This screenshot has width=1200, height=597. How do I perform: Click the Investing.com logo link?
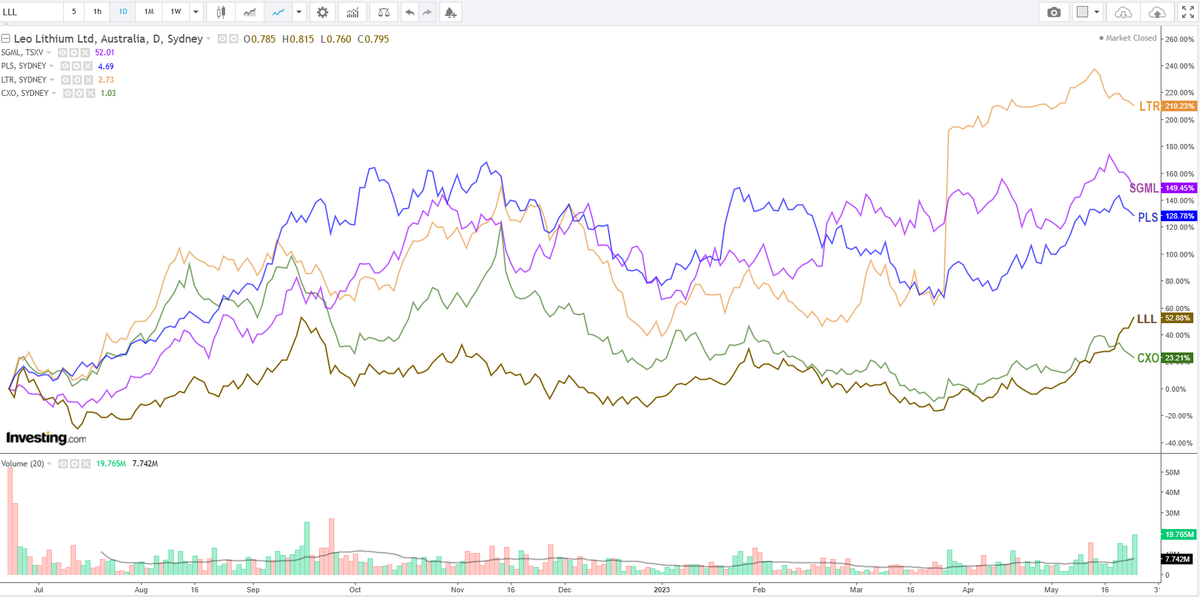[x=46, y=438]
